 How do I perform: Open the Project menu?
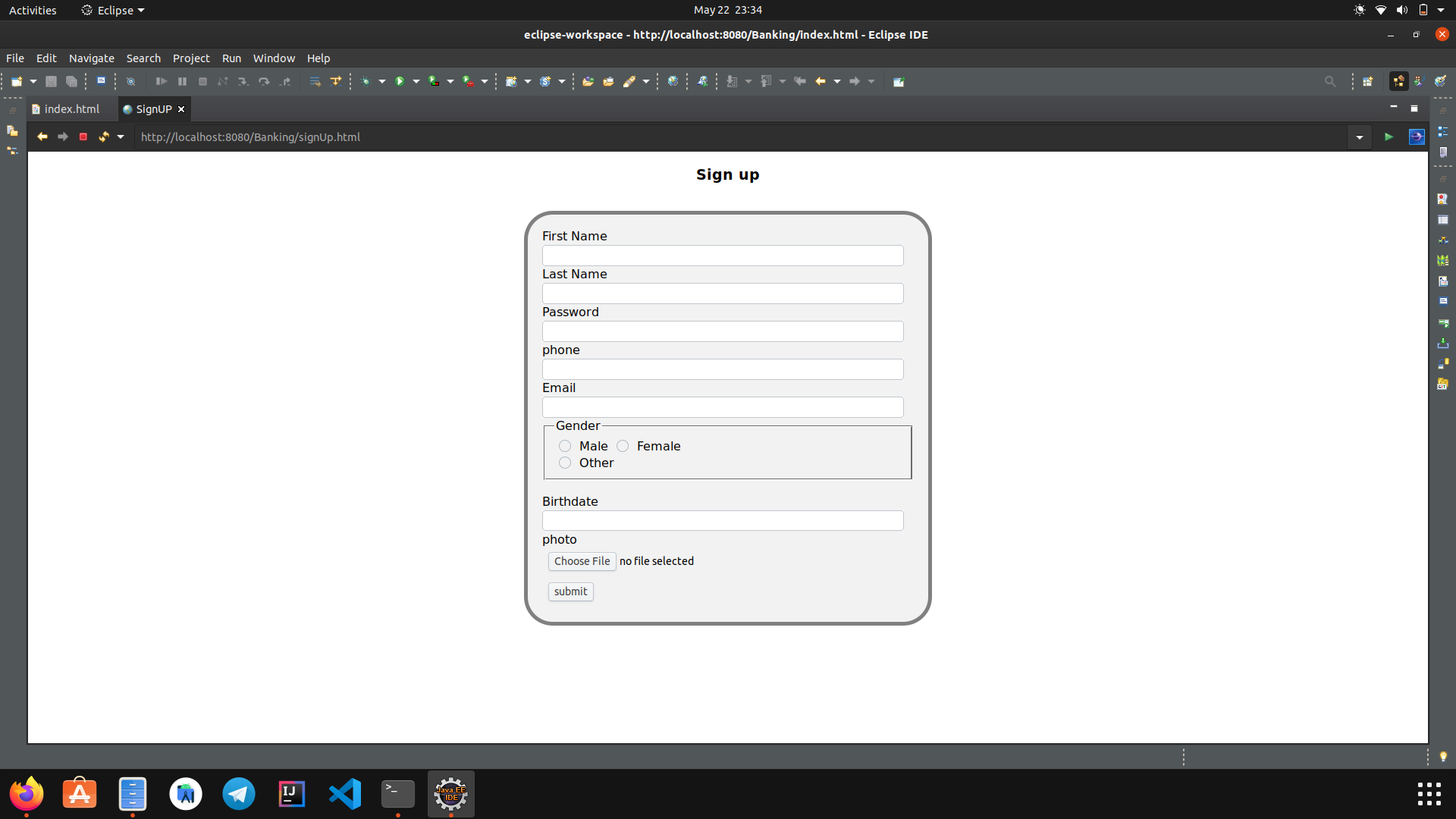click(191, 58)
